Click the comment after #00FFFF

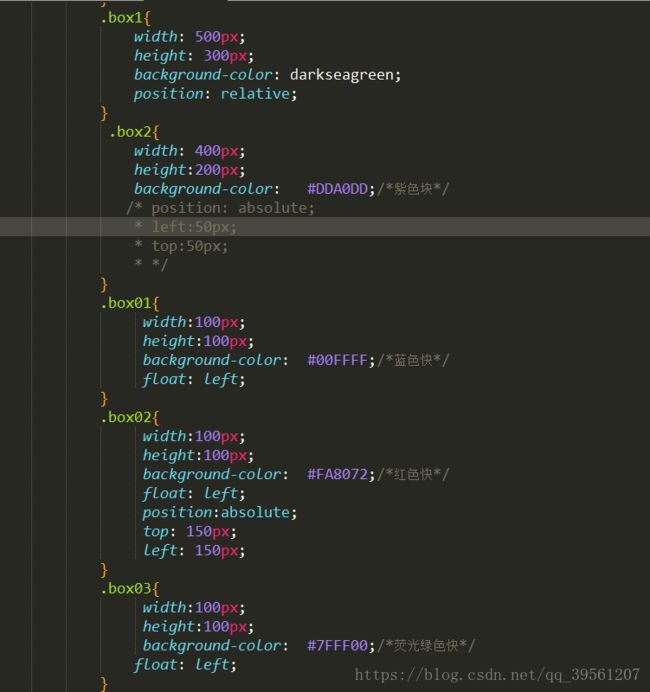pyautogui.click(x=413, y=360)
